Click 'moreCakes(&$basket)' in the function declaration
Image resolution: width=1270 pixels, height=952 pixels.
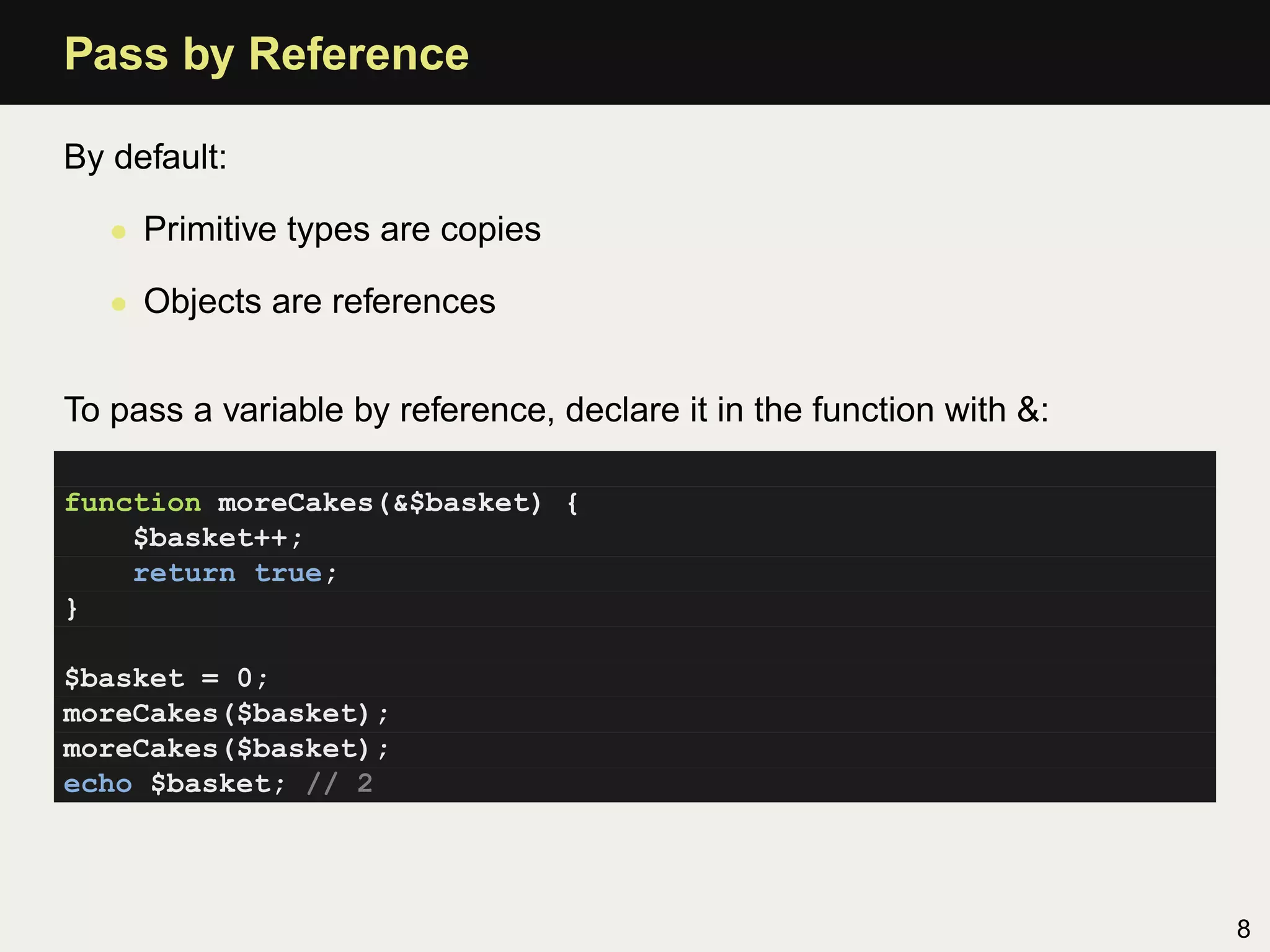point(380,503)
